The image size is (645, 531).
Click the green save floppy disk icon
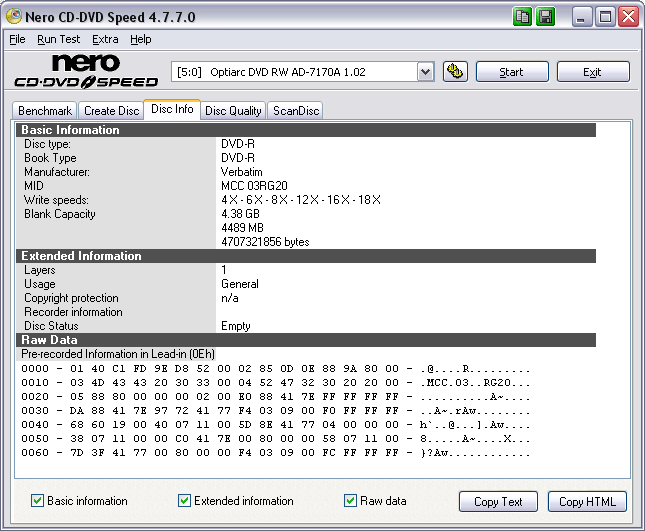coord(546,17)
